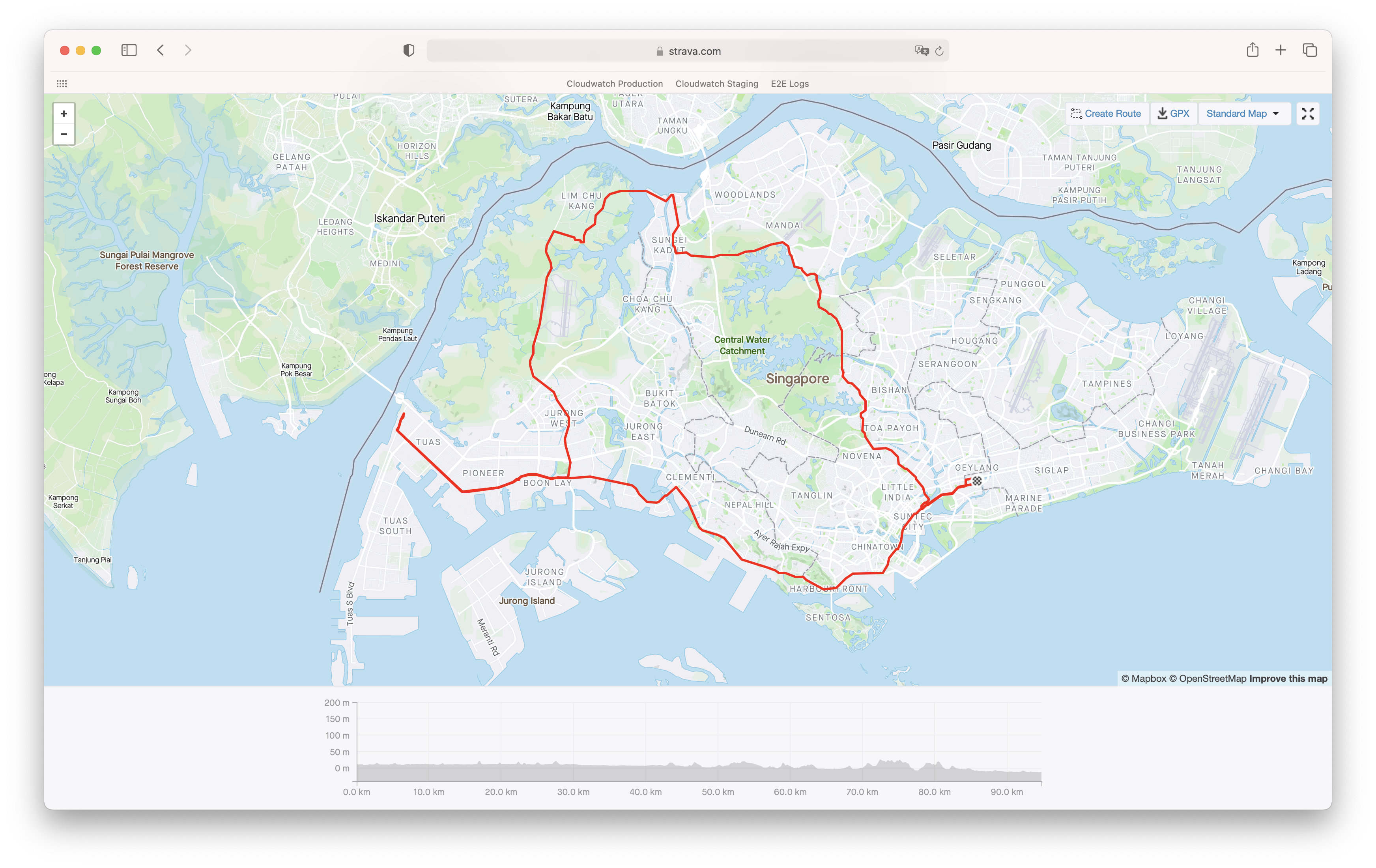Image resolution: width=1376 pixels, height=868 pixels.
Task: Zoom in on the map
Action: tap(64, 114)
